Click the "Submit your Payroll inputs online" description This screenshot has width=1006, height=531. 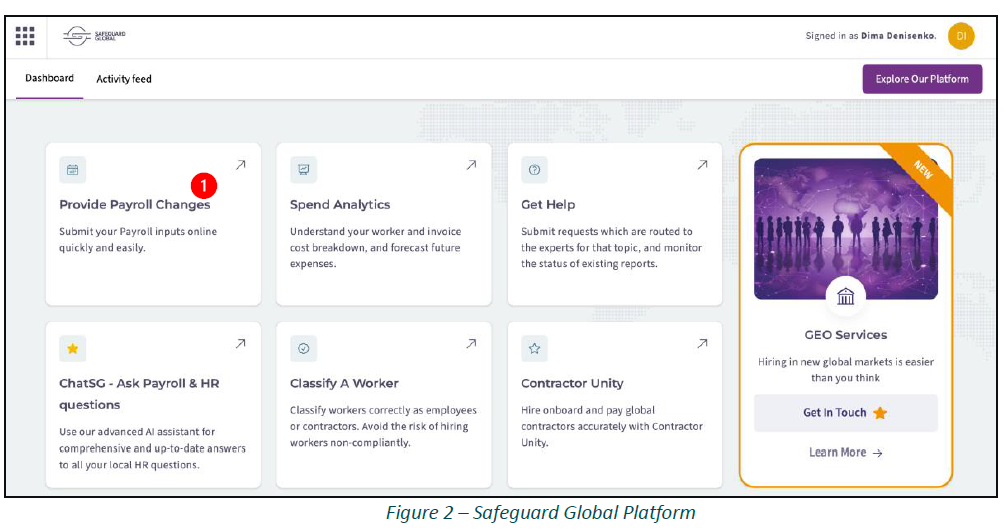coord(138,232)
